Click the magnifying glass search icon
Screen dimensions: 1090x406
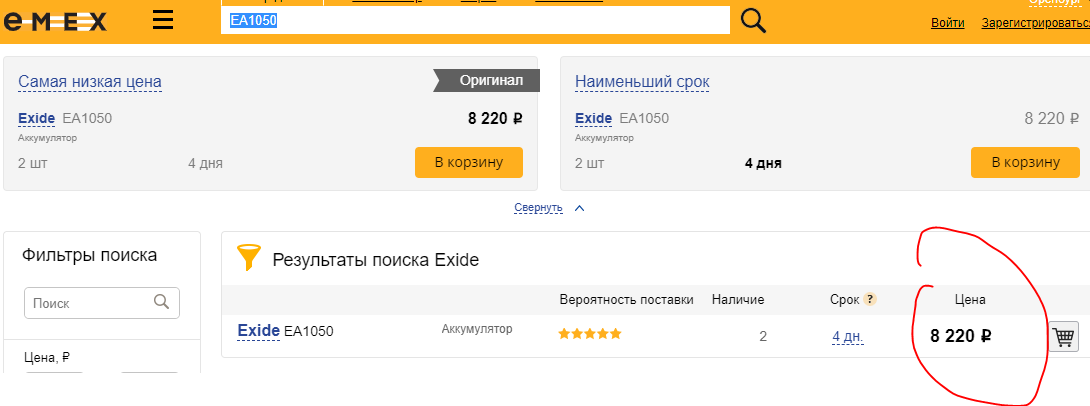pos(753,21)
